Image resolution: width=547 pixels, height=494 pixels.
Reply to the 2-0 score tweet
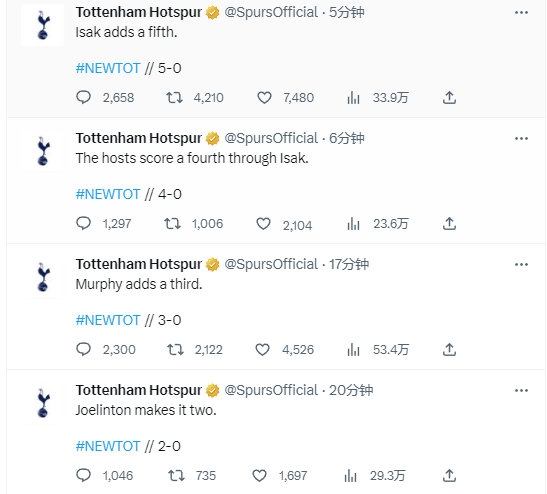pyautogui.click(x=83, y=475)
